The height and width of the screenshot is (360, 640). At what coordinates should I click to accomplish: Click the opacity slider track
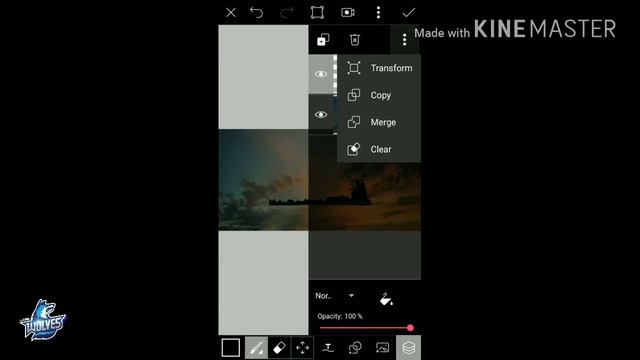(x=365, y=328)
